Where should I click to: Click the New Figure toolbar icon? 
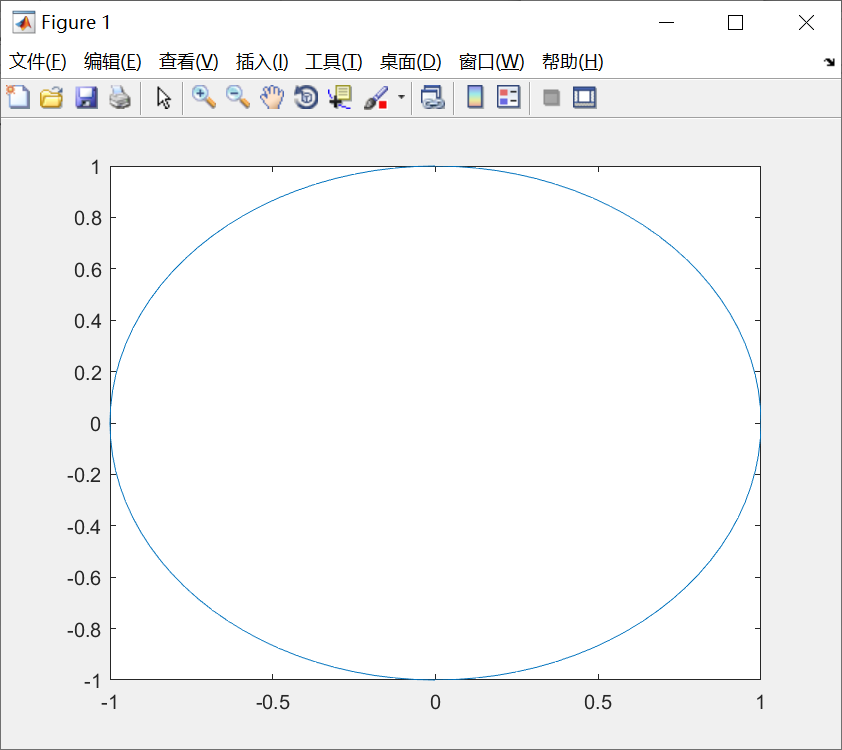pyautogui.click(x=18, y=98)
